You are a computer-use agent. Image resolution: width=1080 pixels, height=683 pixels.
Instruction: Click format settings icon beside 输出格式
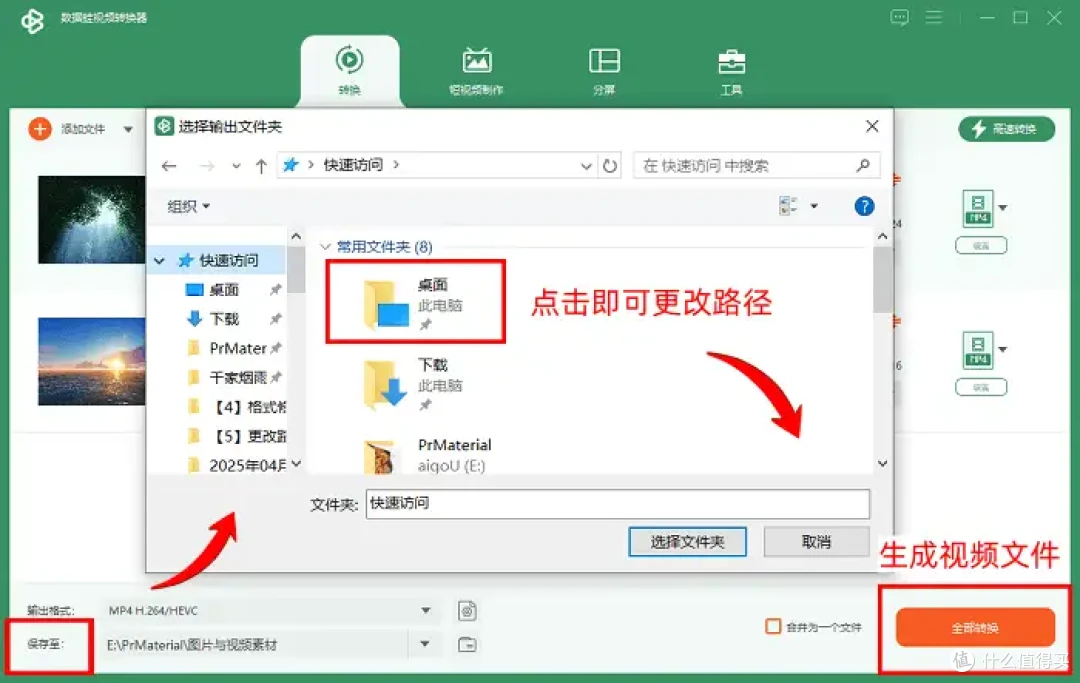tap(468, 611)
